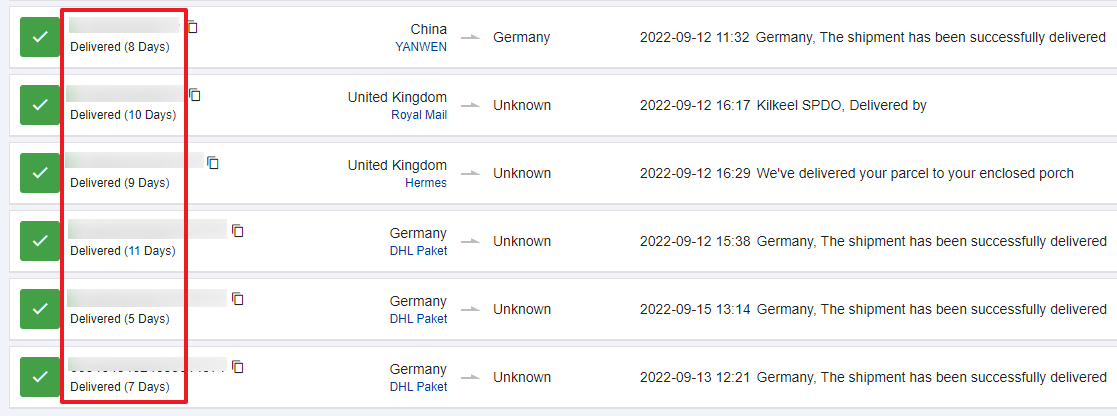This screenshot has width=1117, height=416.
Task: Click green checkmark on the 11 Days row
Action: pos(40,241)
